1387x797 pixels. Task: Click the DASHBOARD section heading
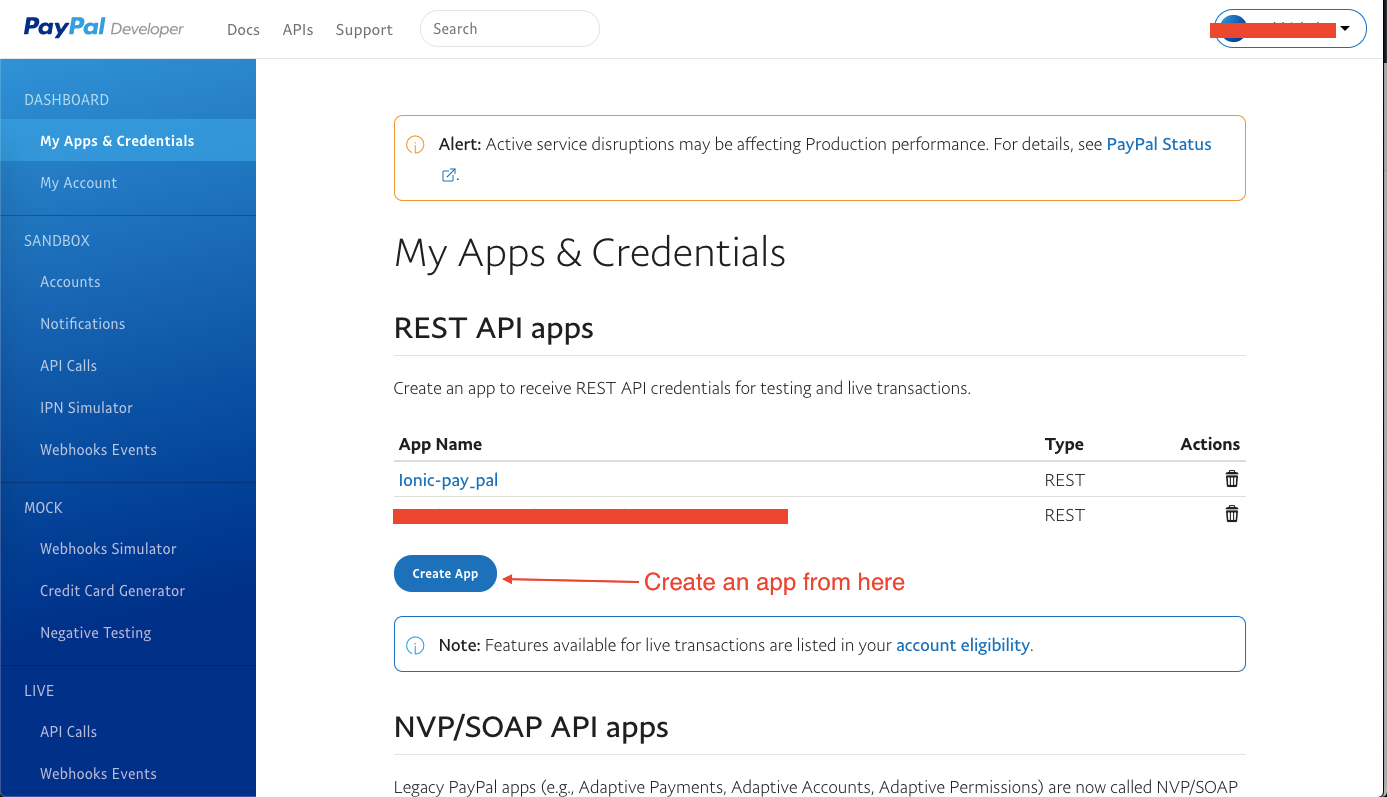pos(66,100)
